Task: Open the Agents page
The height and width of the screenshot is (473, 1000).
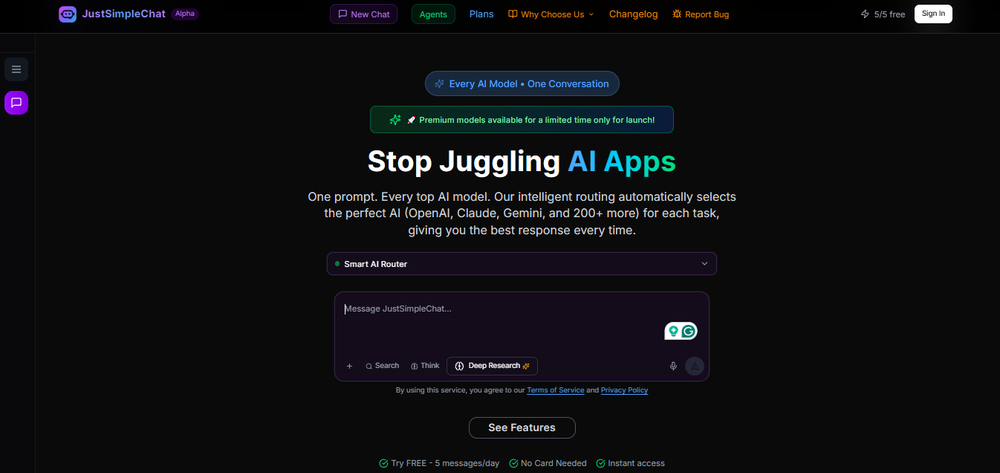Action: [433, 14]
